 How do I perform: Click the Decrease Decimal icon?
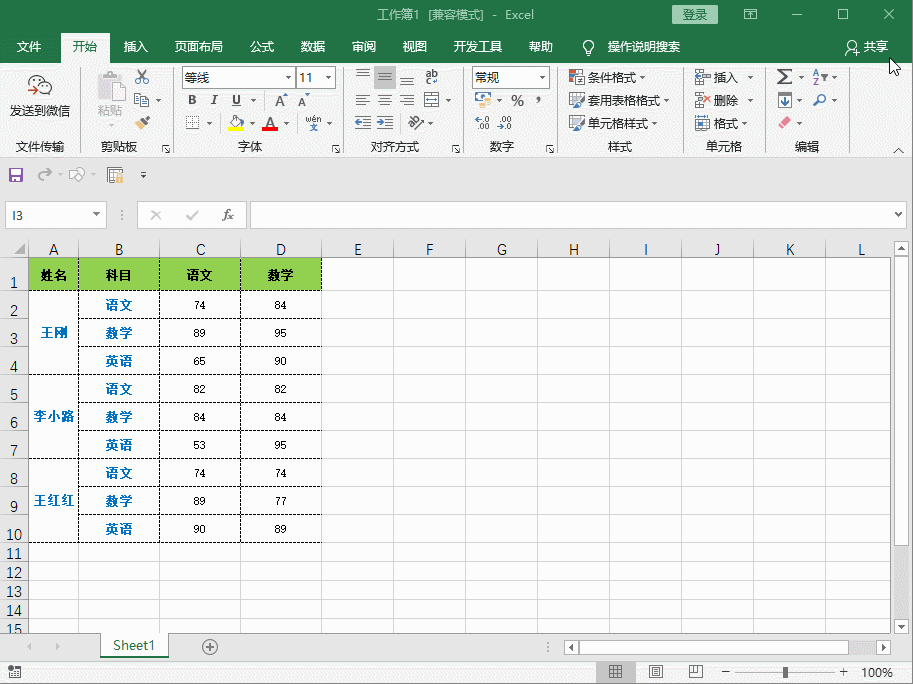tap(505, 123)
